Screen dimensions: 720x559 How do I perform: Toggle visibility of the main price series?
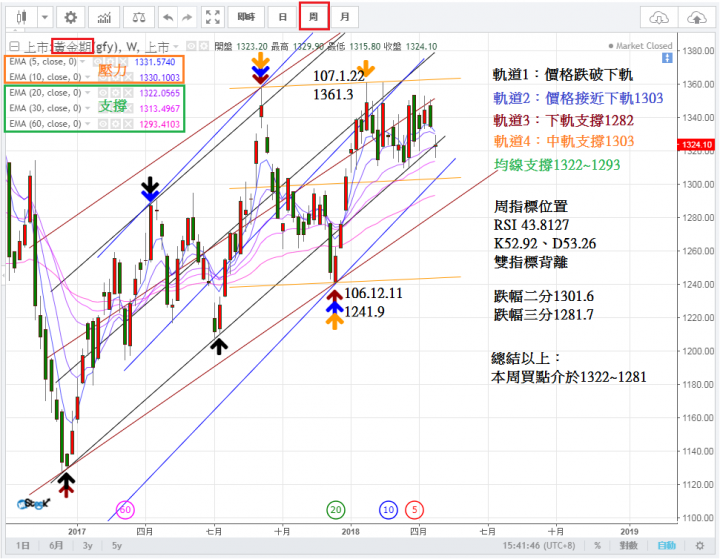click(x=191, y=46)
